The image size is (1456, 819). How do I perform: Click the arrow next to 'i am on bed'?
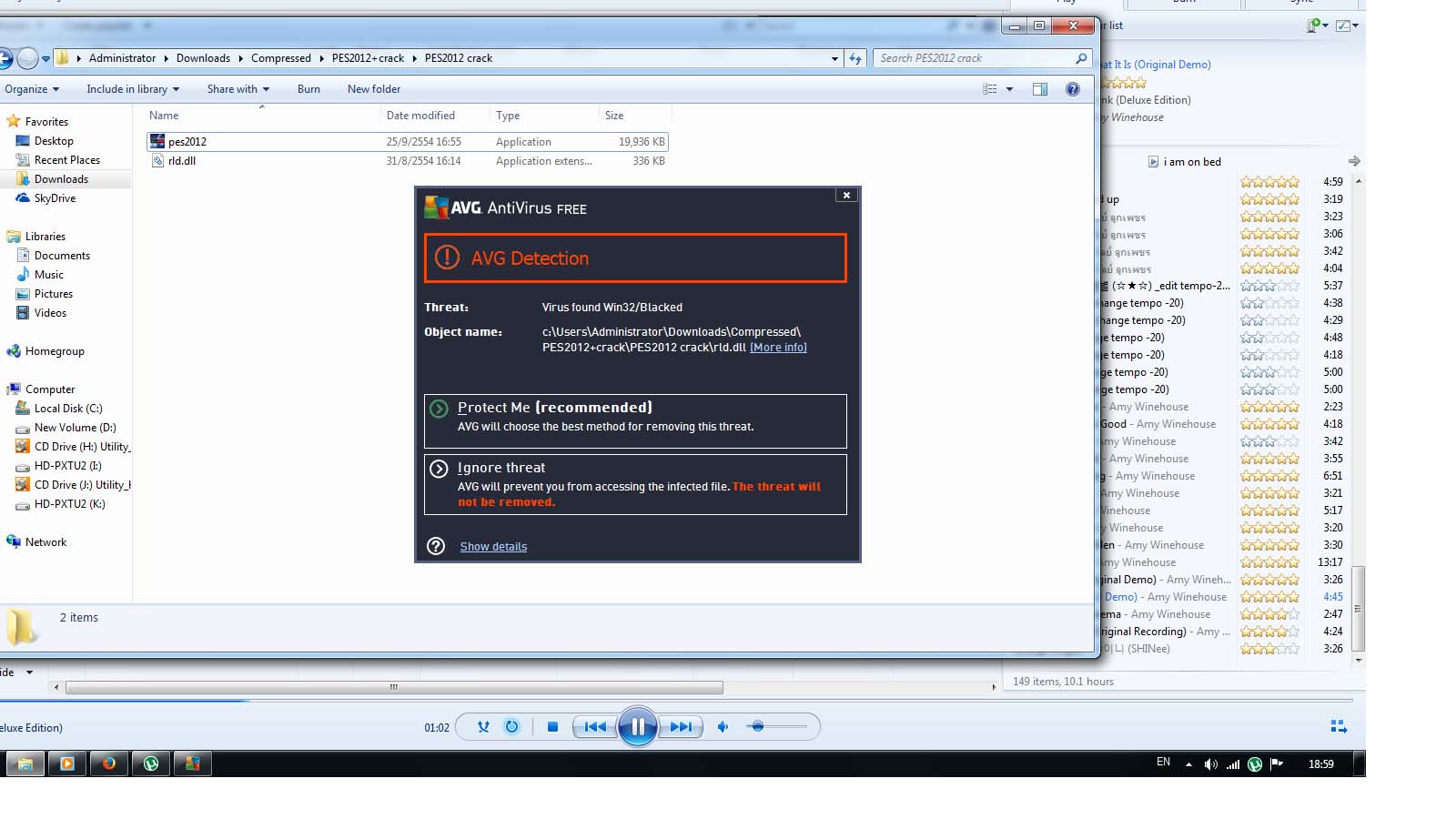click(x=1354, y=161)
